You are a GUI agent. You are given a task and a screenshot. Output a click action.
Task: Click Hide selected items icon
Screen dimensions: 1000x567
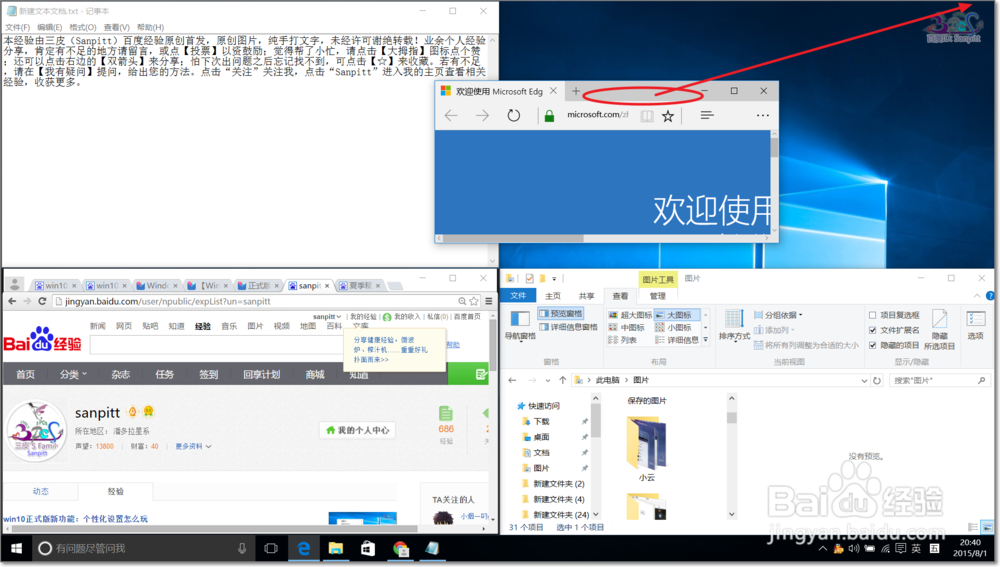939,328
